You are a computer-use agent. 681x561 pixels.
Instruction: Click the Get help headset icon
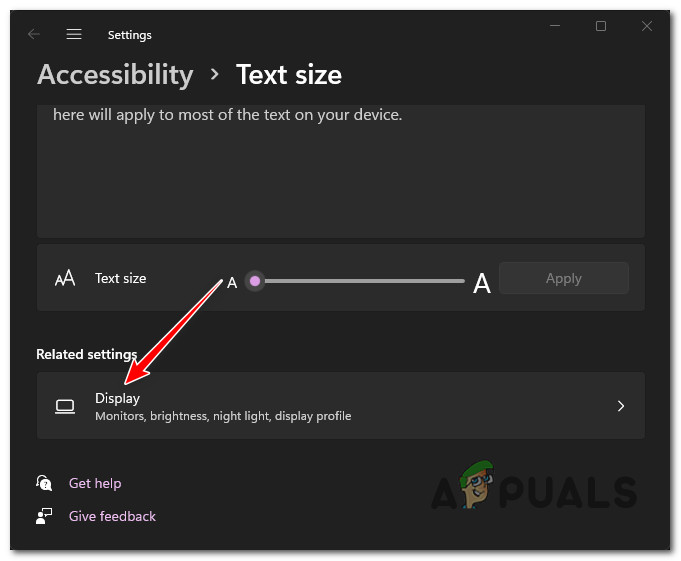[x=44, y=483]
